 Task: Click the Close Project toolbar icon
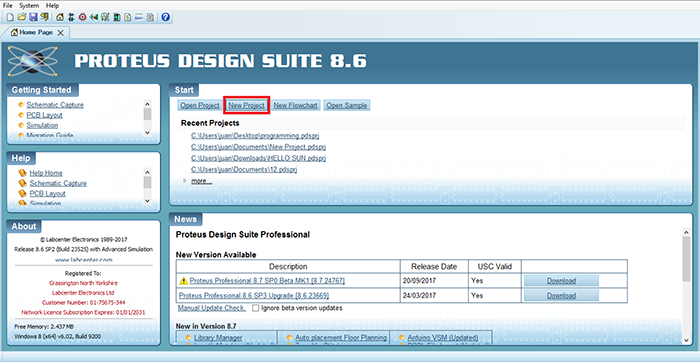click(44, 17)
